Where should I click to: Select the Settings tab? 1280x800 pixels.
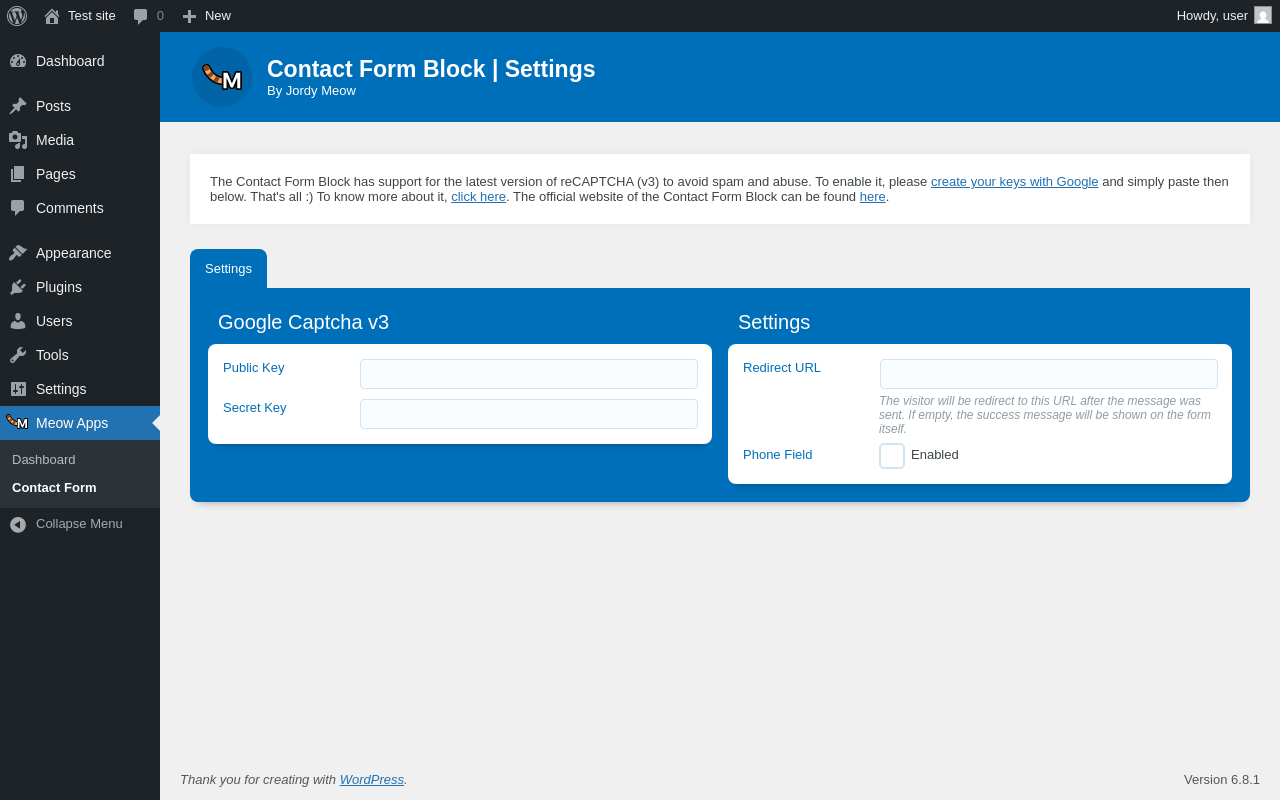(x=228, y=269)
